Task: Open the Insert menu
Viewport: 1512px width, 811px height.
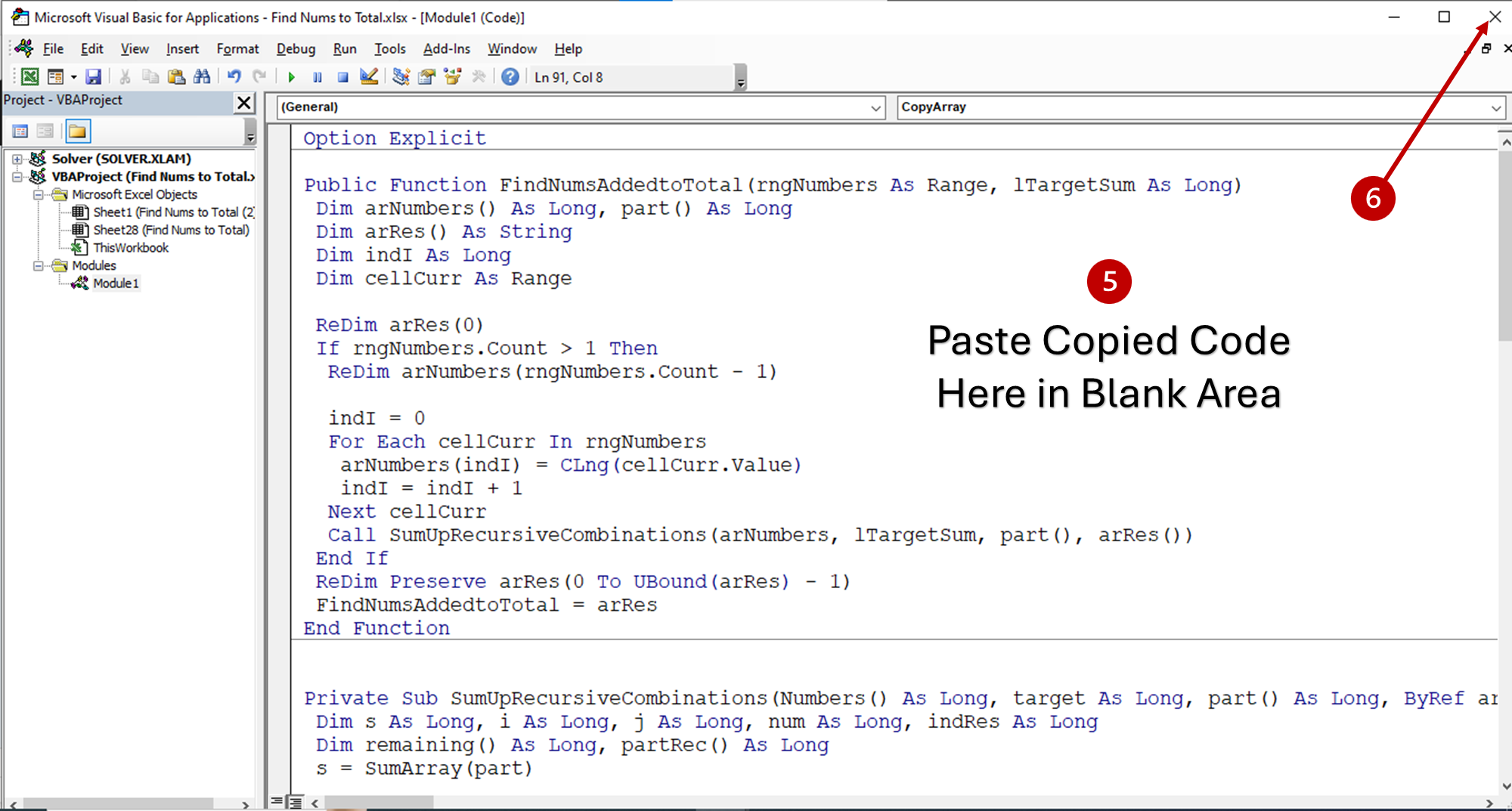Action: pos(182,49)
